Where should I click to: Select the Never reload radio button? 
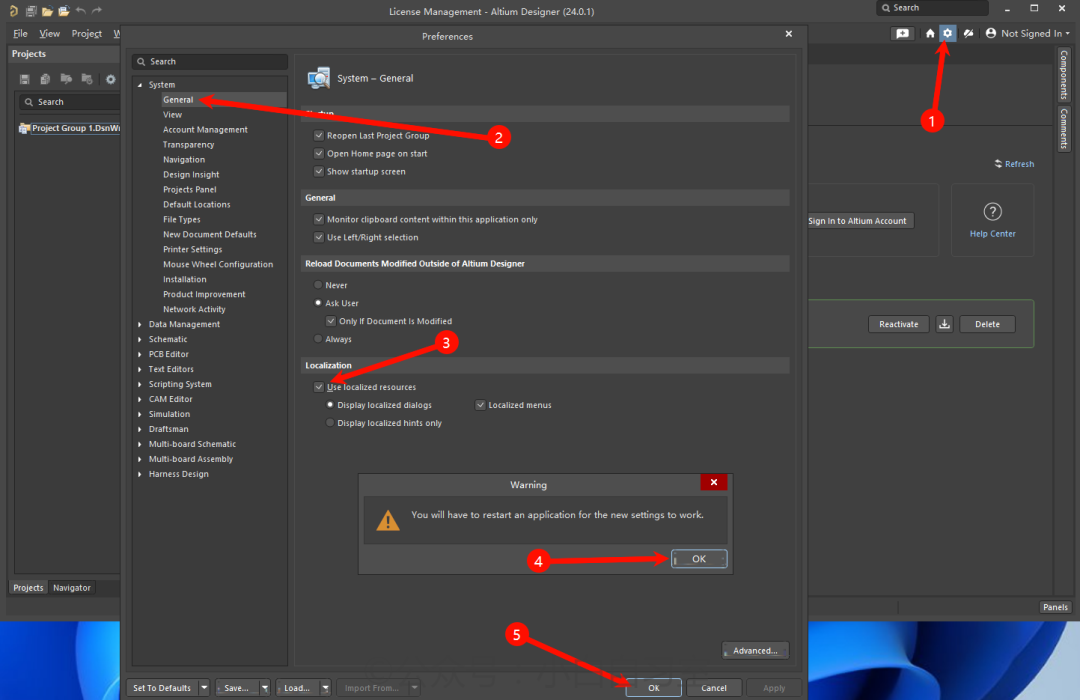(x=318, y=285)
